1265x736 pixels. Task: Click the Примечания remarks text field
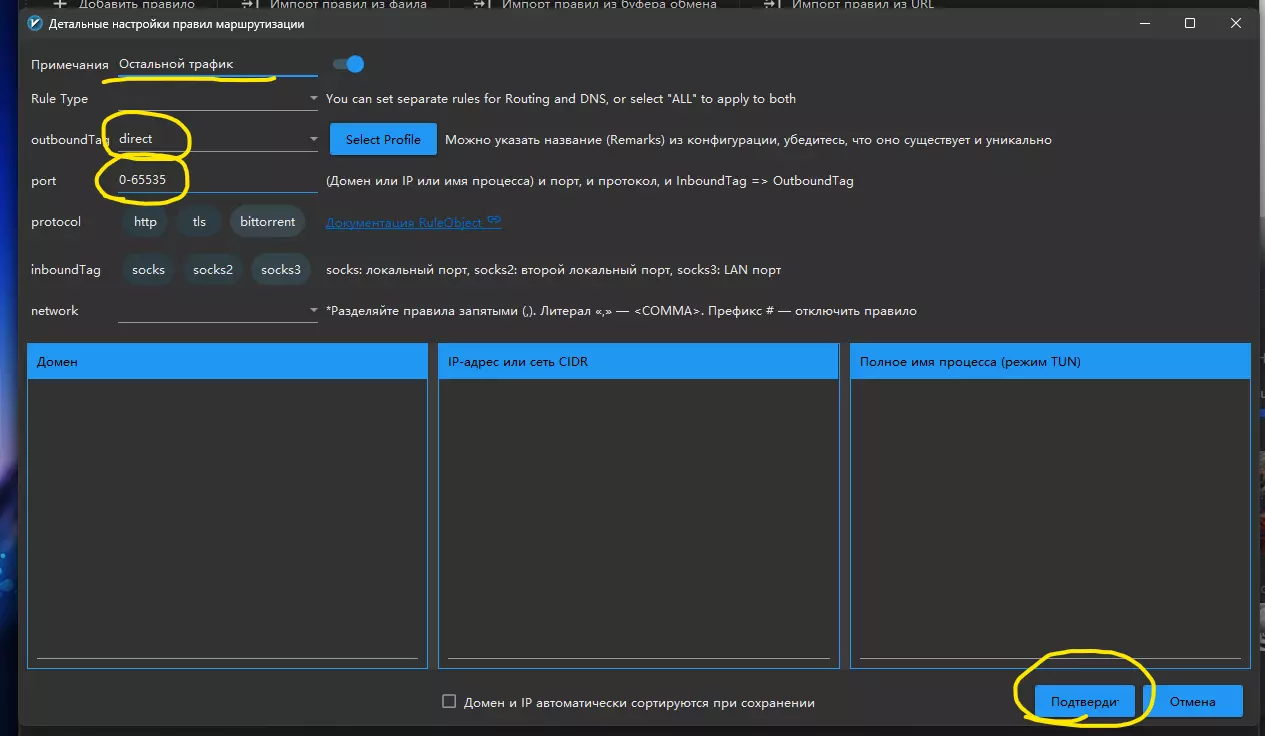216,65
